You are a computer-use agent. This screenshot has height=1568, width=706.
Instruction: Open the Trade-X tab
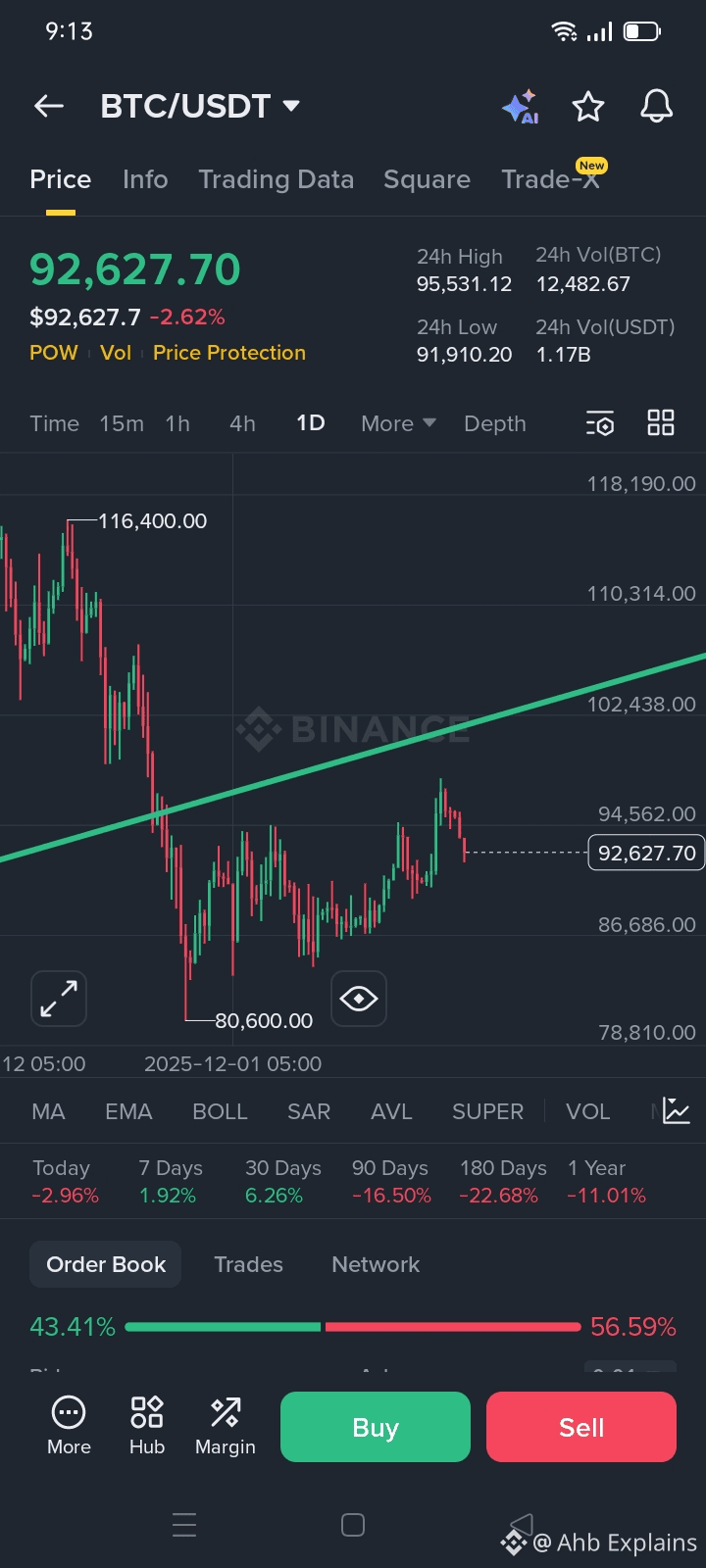coord(551,179)
